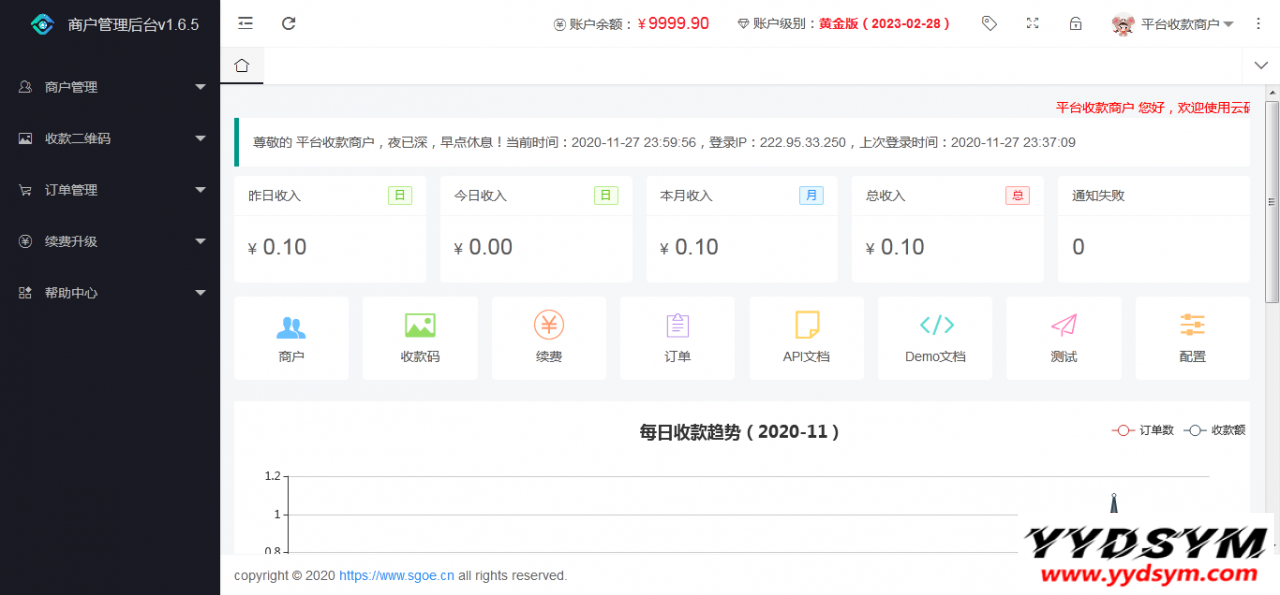1280x595 pixels.
Task: Open the 商户 shortcut tile
Action: pyautogui.click(x=291, y=338)
